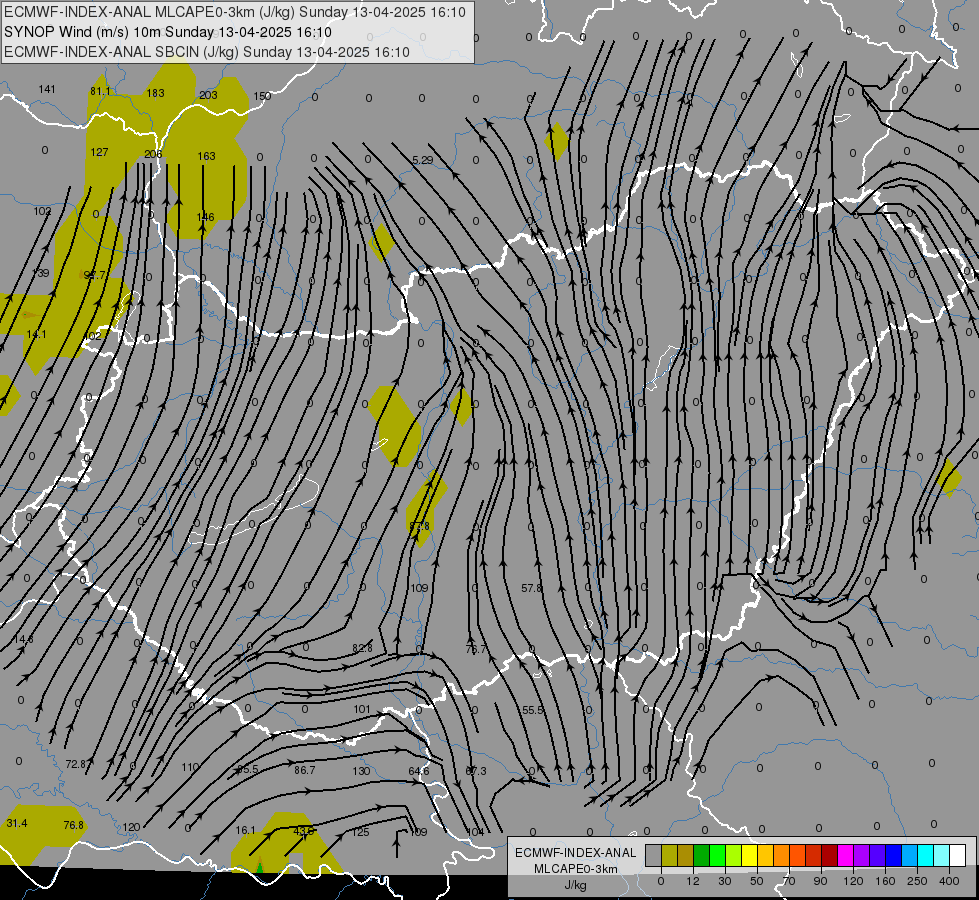Select the map value "125"
Image resolution: width=979 pixels, height=900 pixels.
[360, 833]
